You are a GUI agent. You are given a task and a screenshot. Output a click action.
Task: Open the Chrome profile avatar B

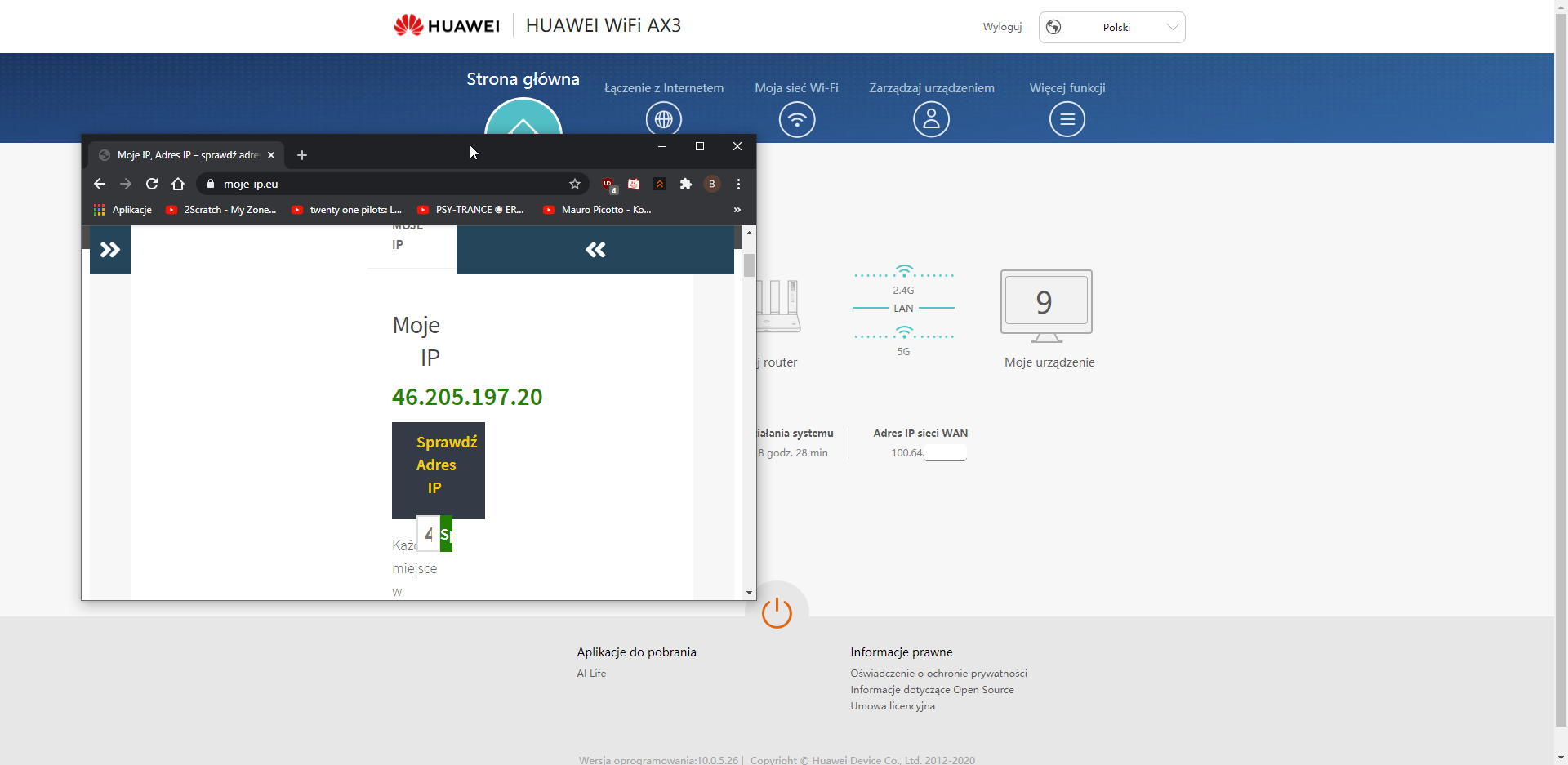coord(712,184)
